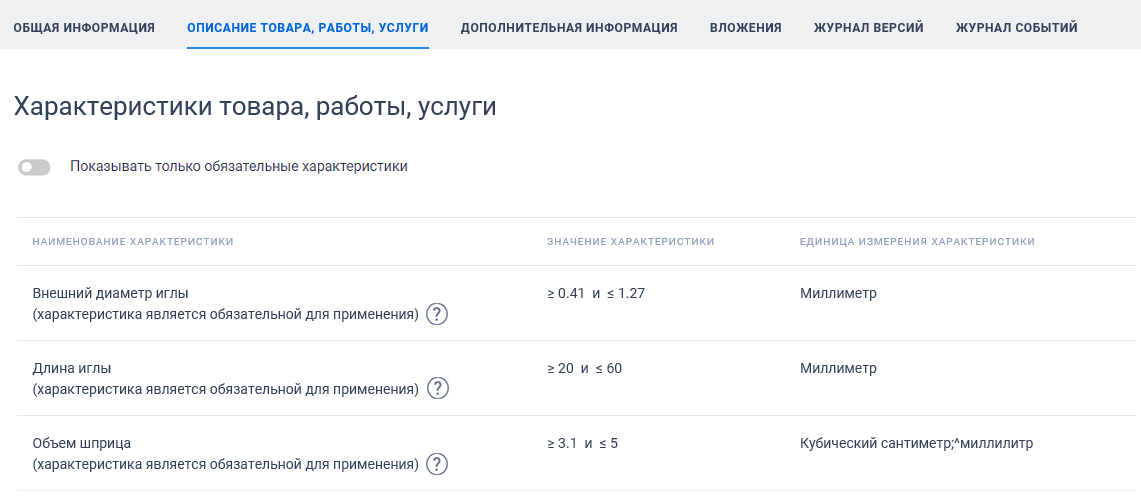Click value ≥ 0.41 и ≤ 1.27
This screenshot has width=1141, height=500.
tap(596, 294)
